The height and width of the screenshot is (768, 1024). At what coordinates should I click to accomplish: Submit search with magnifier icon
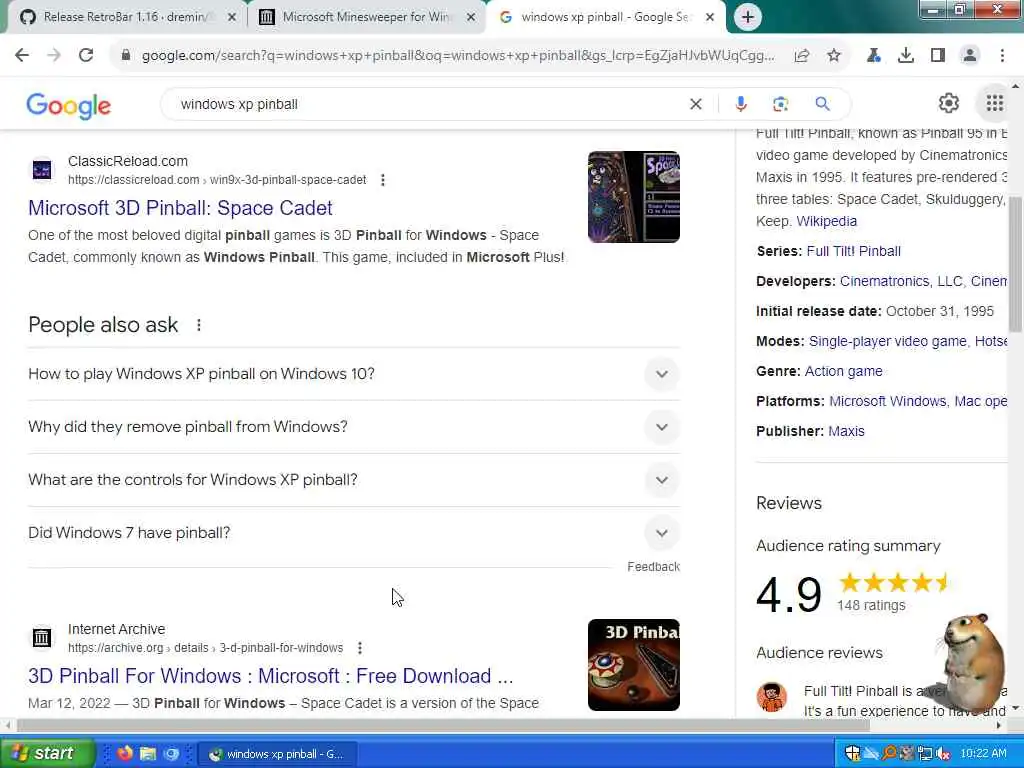822,104
